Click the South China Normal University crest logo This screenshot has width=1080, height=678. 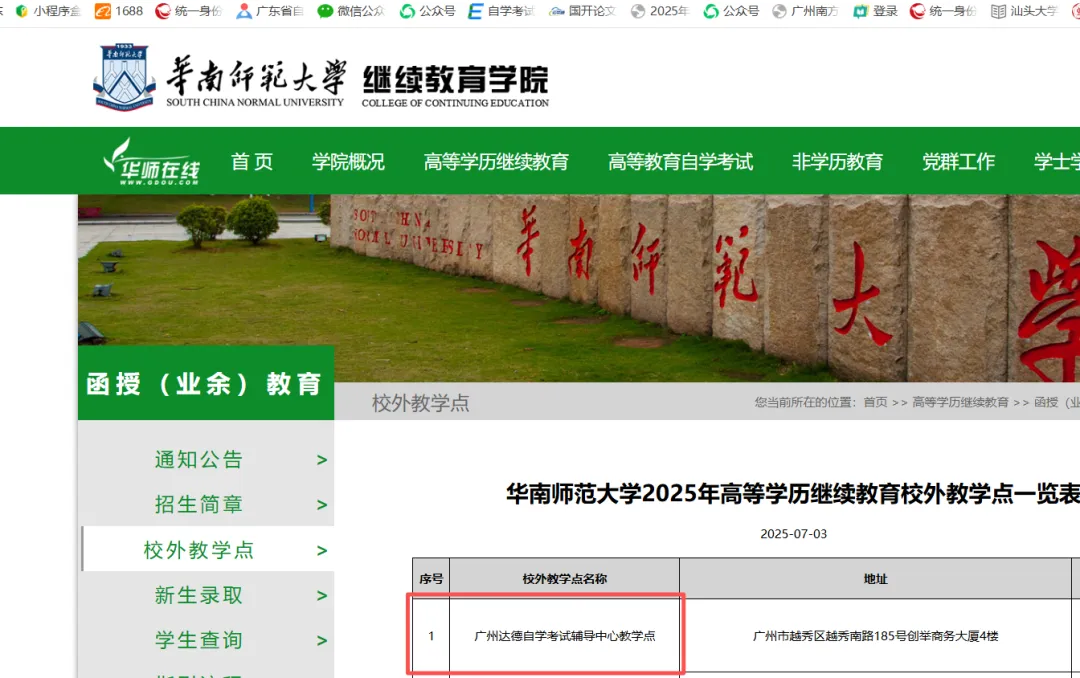point(124,77)
